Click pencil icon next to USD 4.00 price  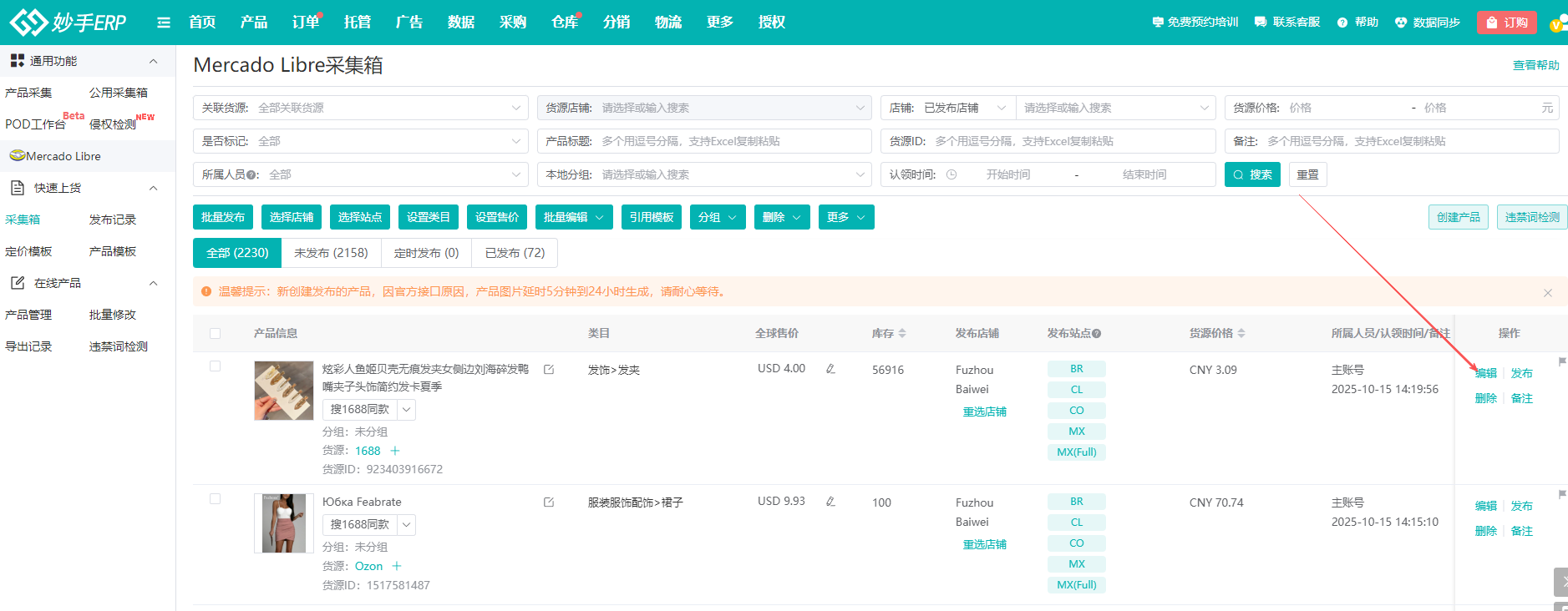pos(830,369)
